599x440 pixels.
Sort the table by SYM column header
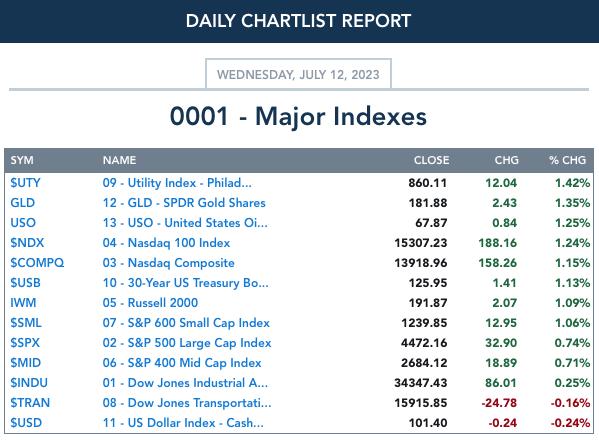(22, 160)
